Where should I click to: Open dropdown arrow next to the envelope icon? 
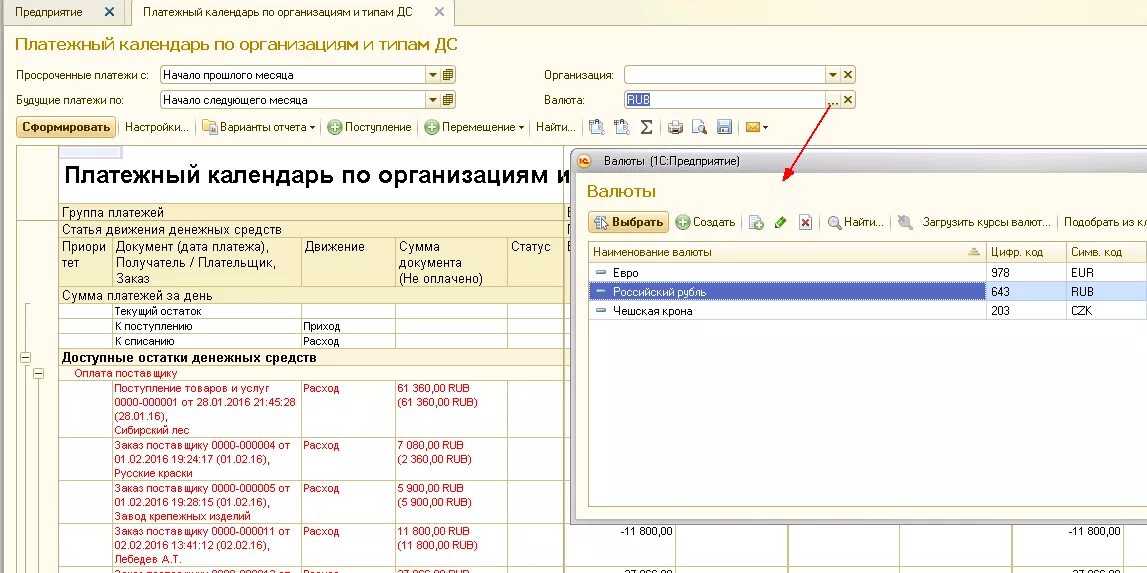pos(766,128)
